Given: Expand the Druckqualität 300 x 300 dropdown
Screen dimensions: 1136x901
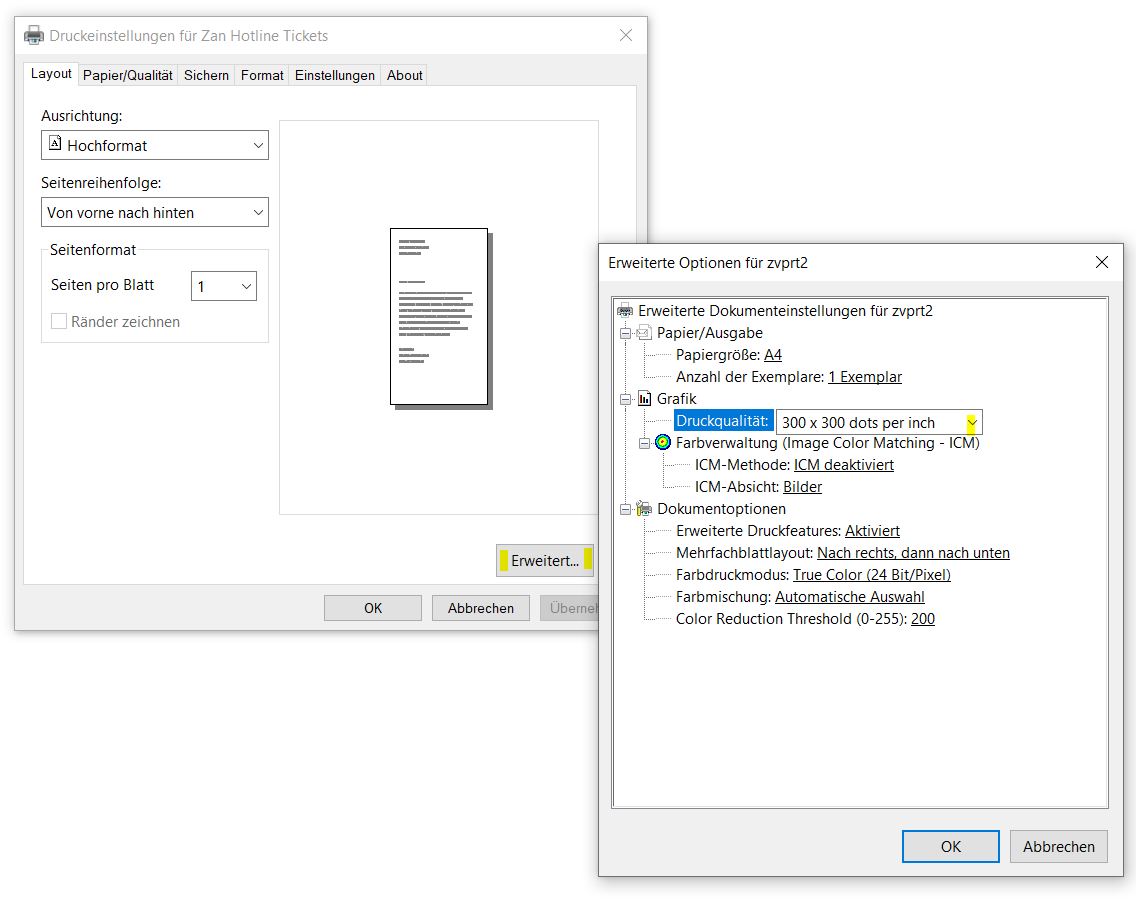Looking at the screenshot, I should point(971,422).
